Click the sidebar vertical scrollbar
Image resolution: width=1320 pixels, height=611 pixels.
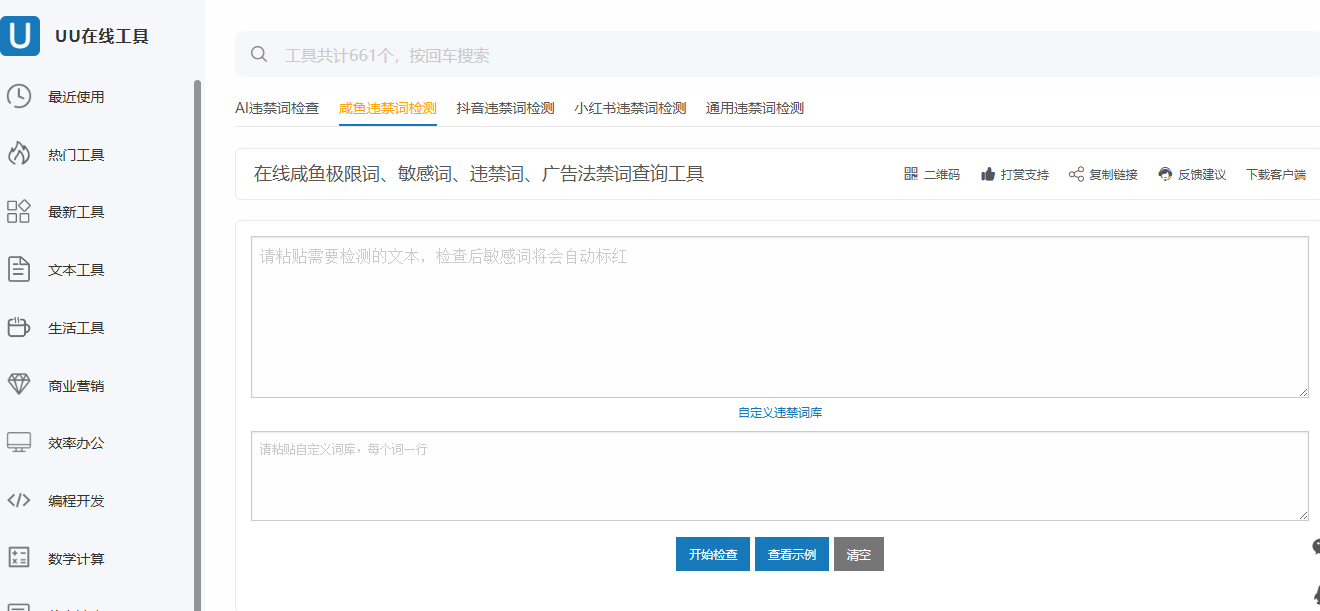198,345
